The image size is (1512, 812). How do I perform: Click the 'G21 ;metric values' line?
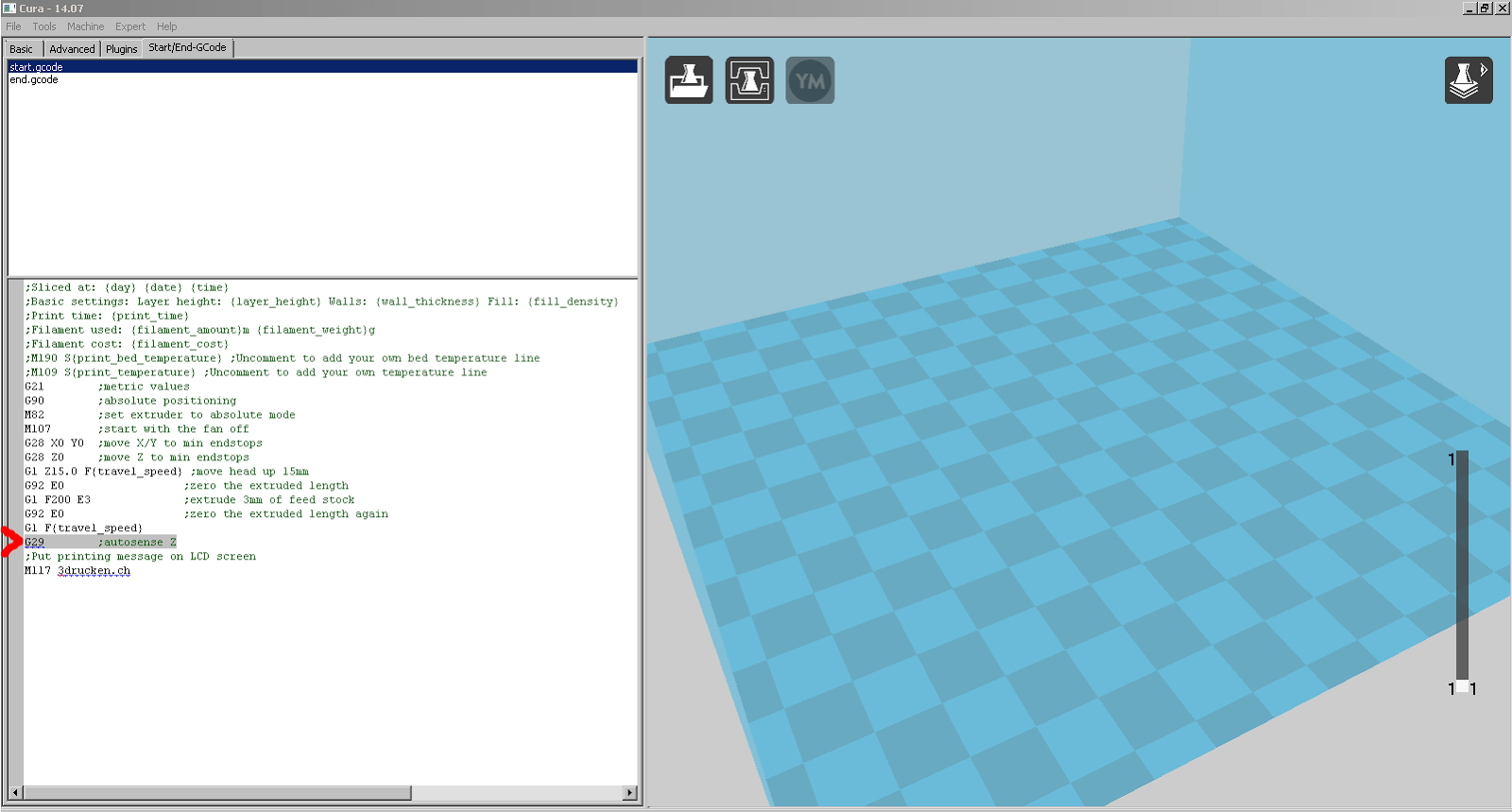pyautogui.click(x=107, y=387)
